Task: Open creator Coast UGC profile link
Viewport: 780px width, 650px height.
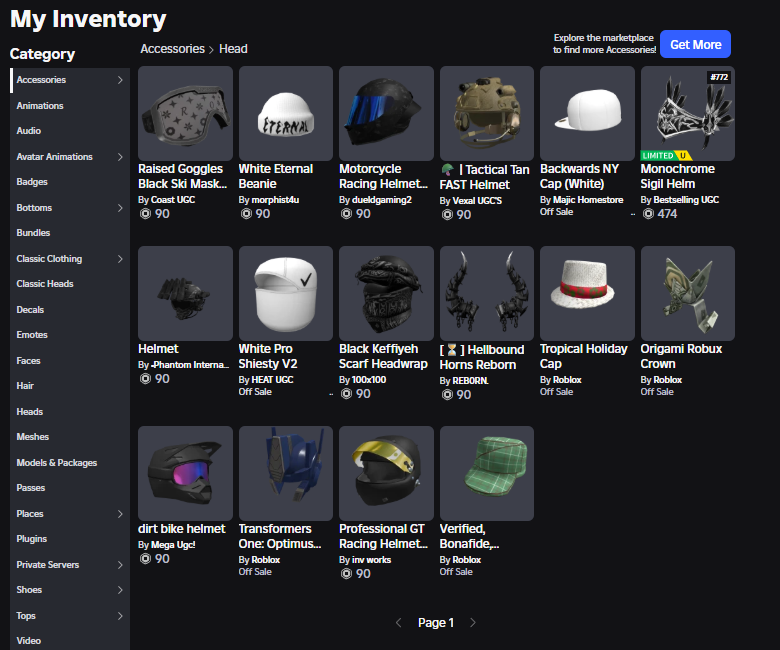Action: click(x=173, y=200)
